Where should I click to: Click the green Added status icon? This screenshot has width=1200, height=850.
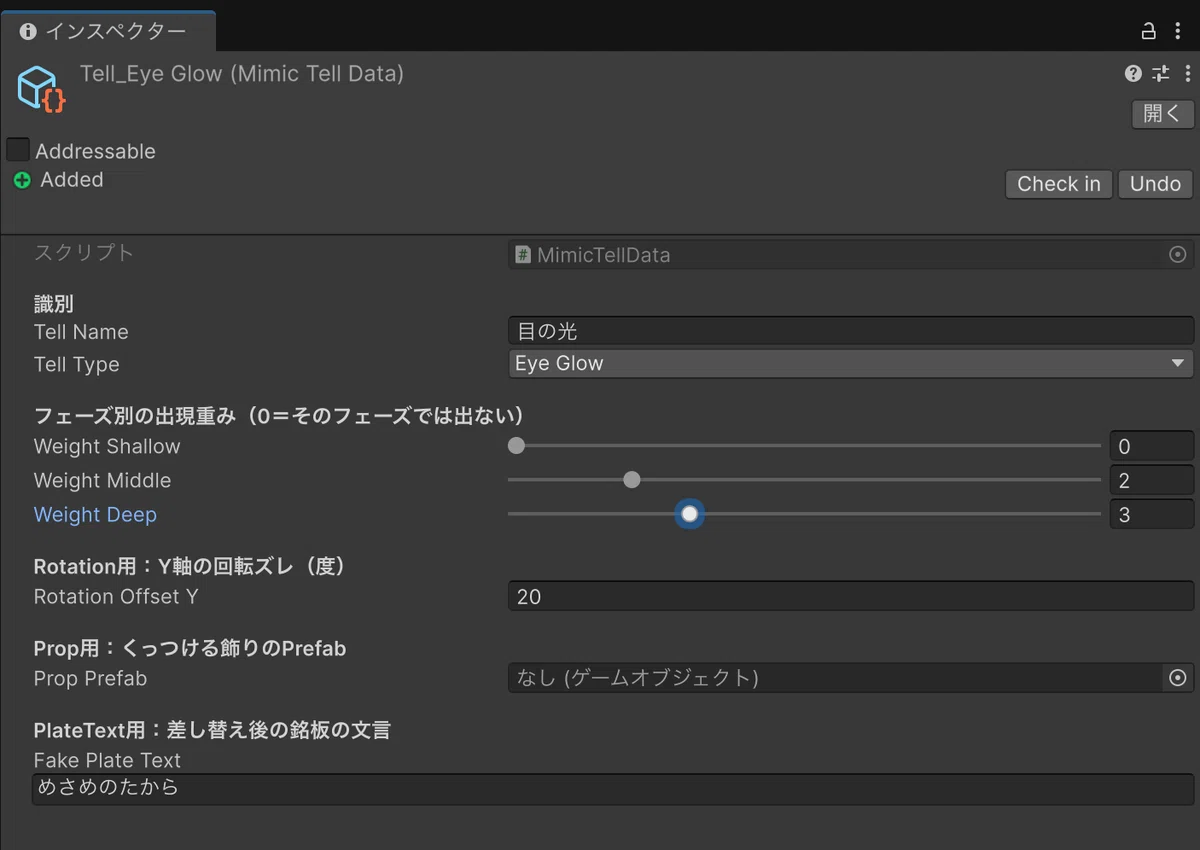pos(22,181)
